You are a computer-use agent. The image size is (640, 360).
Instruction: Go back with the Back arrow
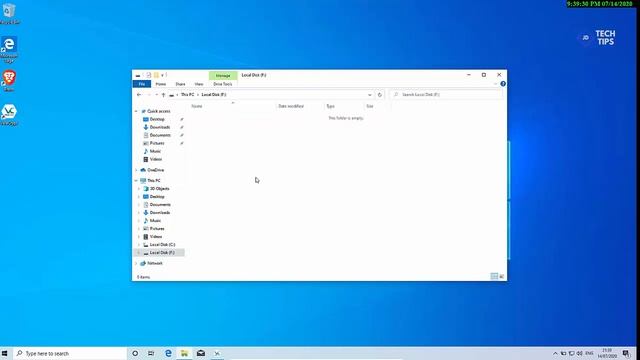pos(139,95)
